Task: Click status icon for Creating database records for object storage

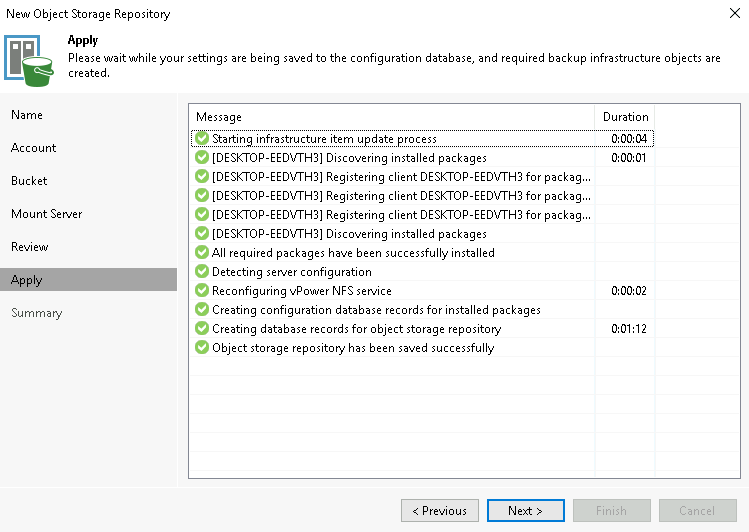Action: (x=202, y=329)
